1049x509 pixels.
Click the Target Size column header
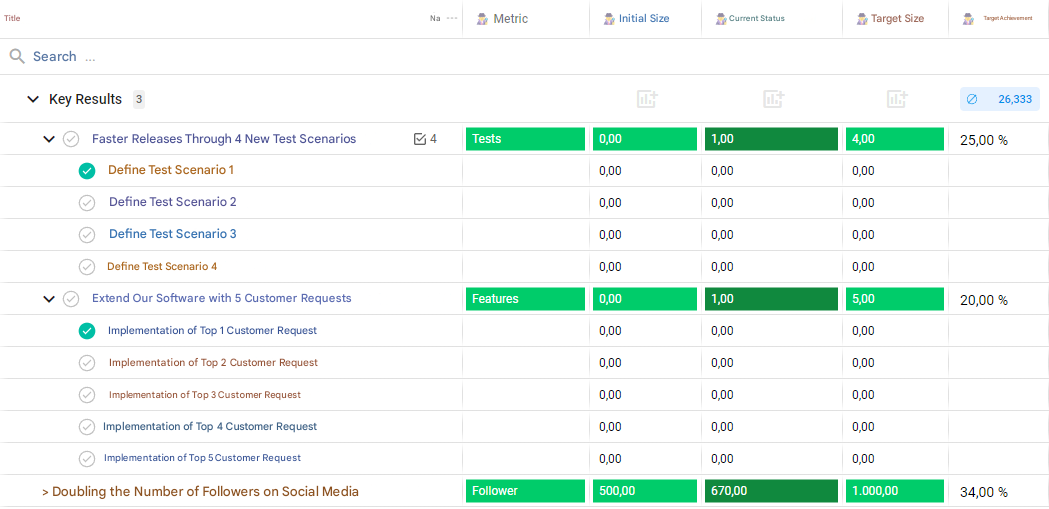(x=896, y=19)
